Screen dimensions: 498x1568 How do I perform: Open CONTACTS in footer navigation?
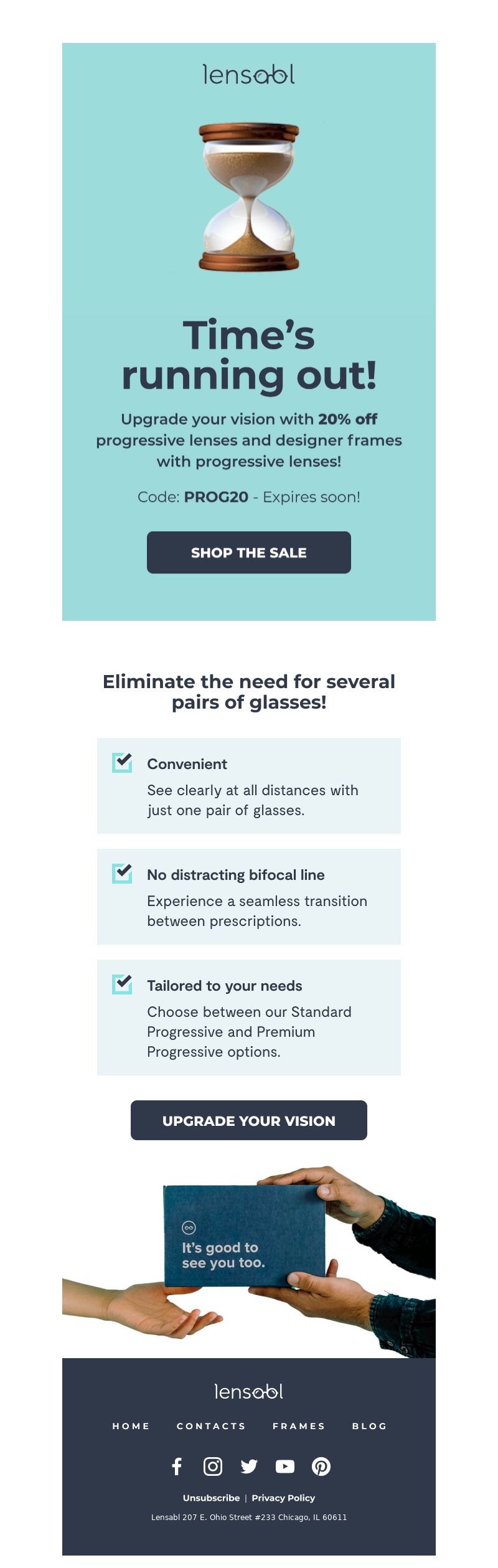212,1426
